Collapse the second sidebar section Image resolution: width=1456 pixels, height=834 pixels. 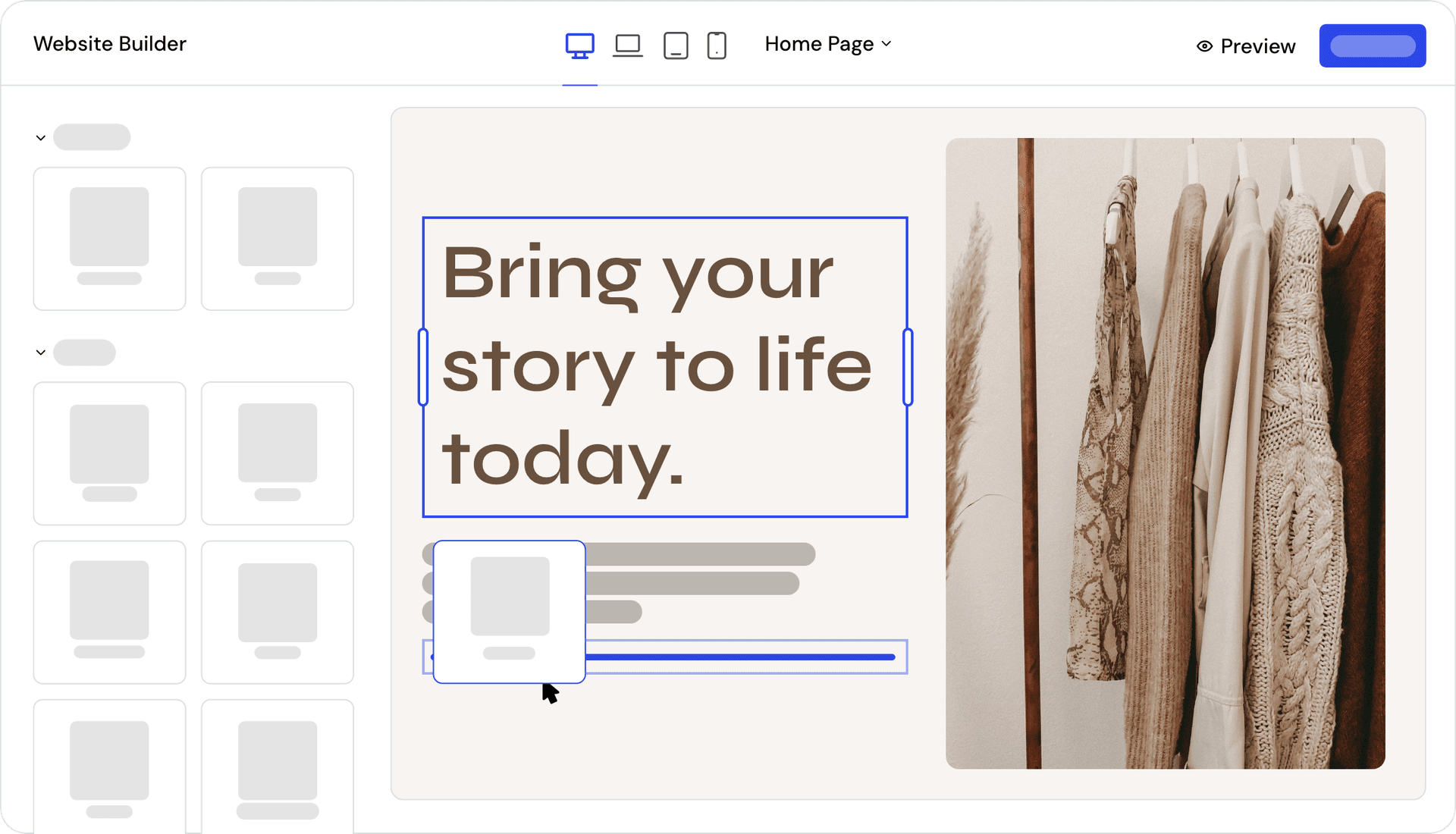[x=41, y=353]
